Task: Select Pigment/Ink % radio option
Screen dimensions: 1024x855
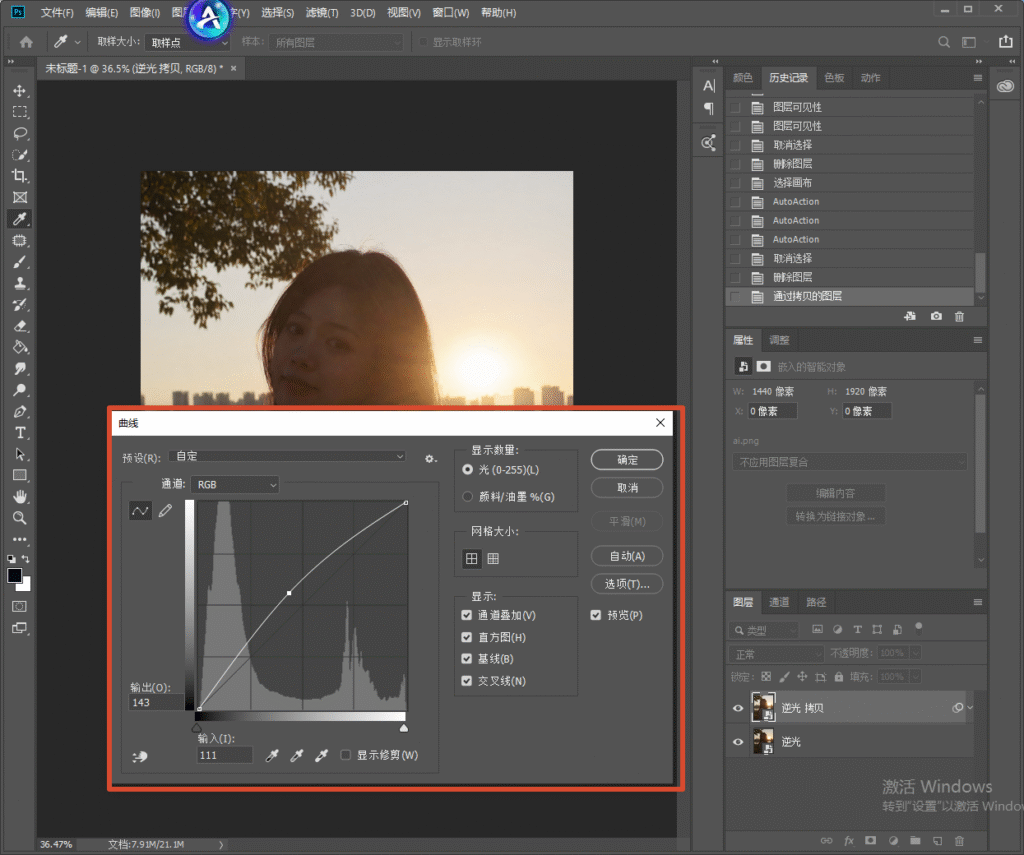Action: pos(468,497)
